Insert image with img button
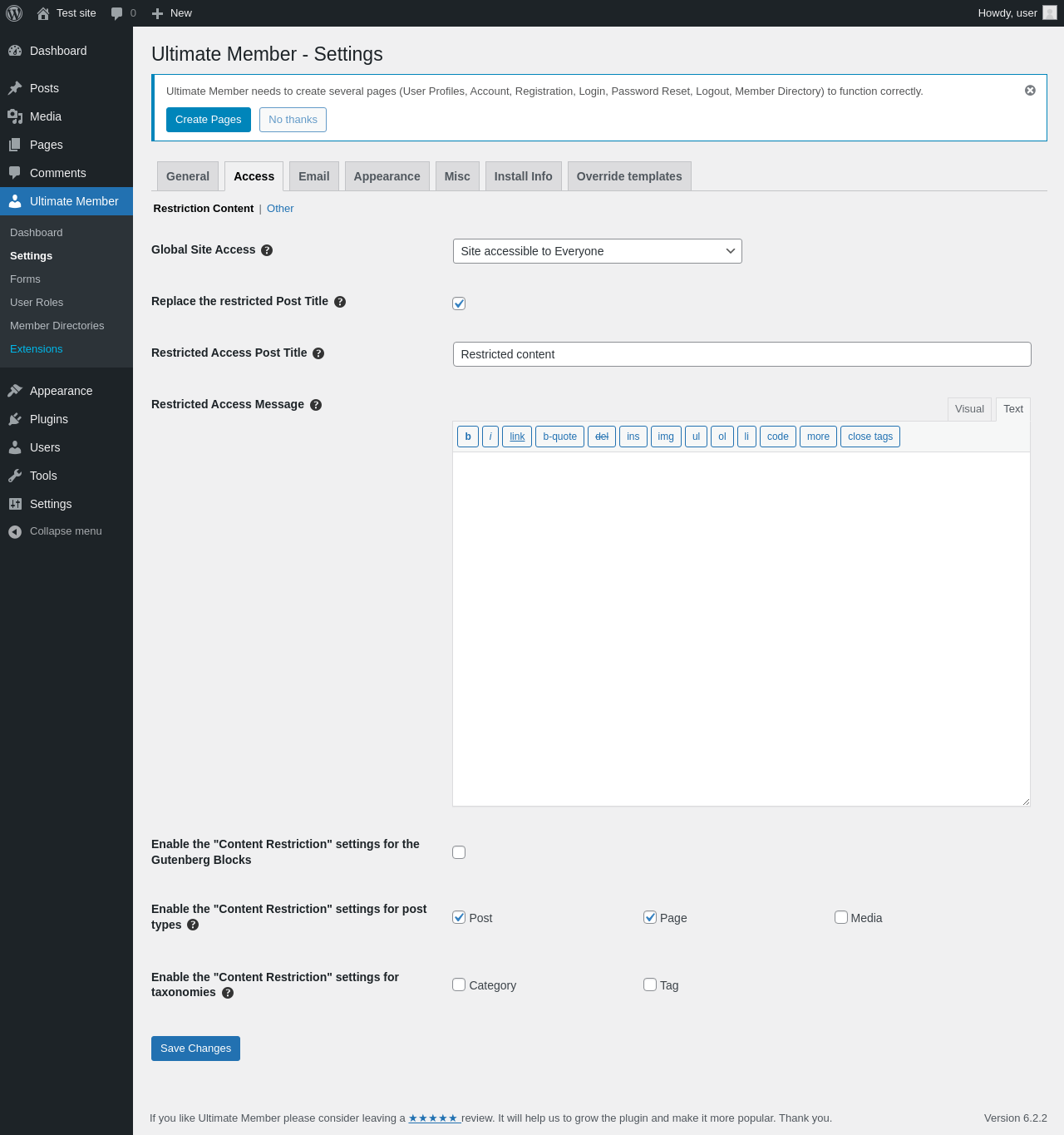 (666, 437)
